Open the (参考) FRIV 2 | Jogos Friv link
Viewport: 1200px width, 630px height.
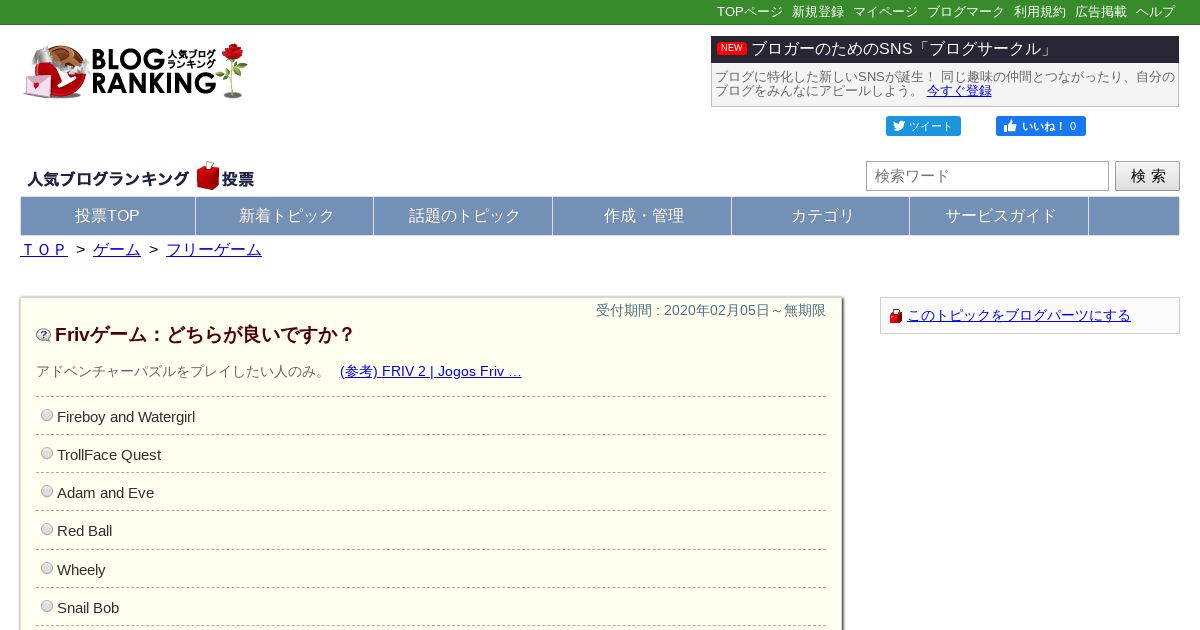(431, 371)
